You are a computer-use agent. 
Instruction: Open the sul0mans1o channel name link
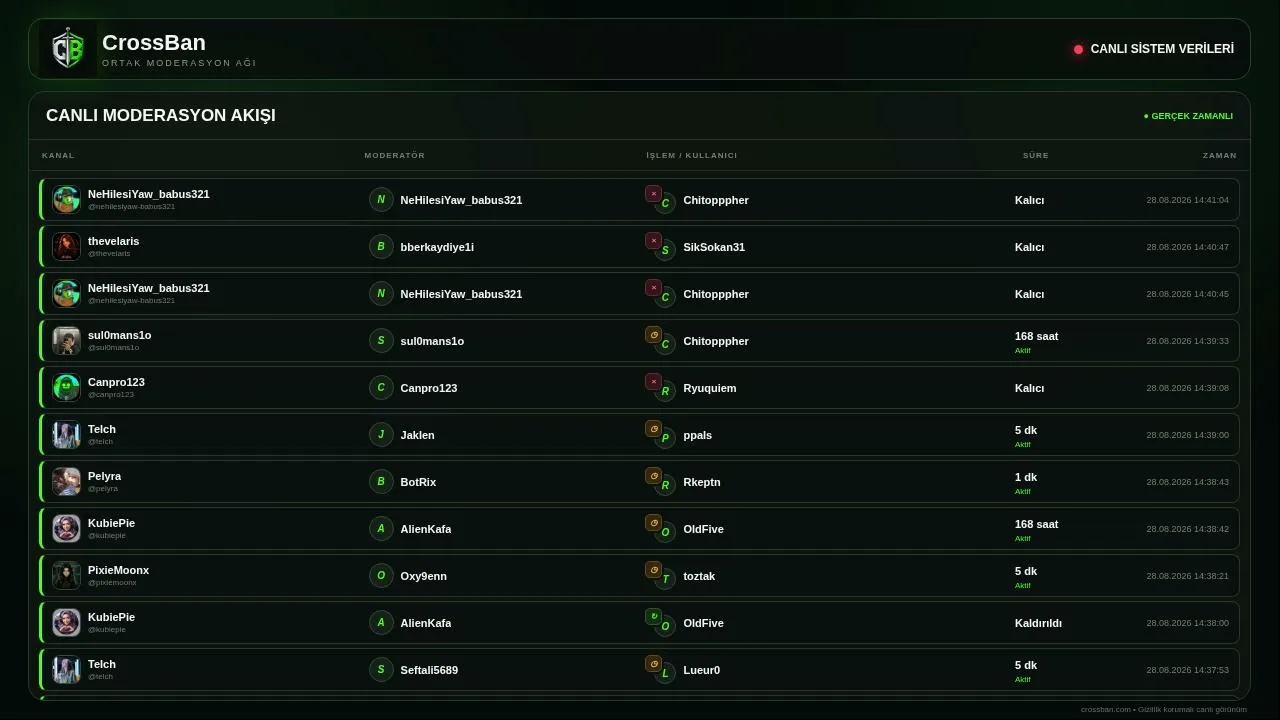coord(119,335)
